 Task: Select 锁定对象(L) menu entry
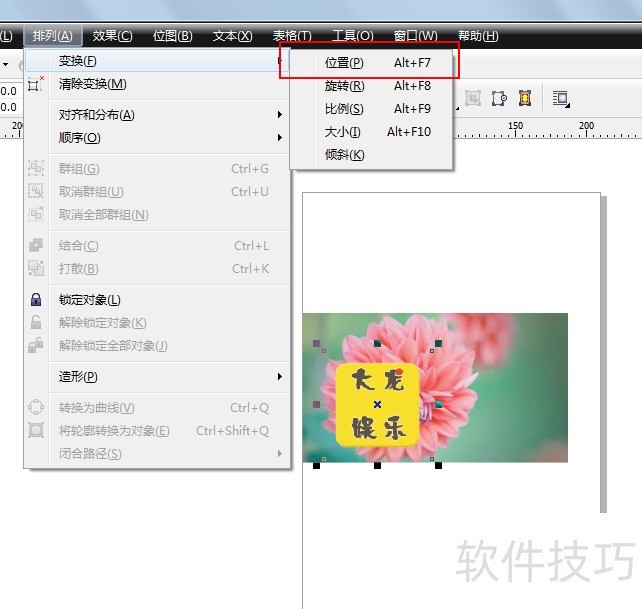pyautogui.click(x=156, y=300)
